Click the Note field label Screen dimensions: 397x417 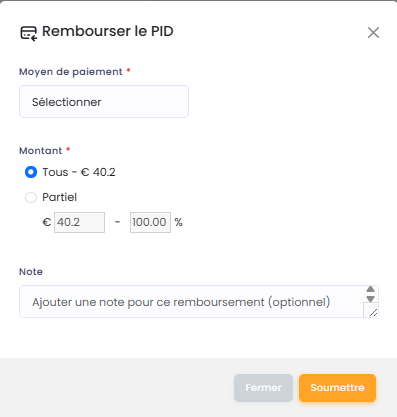coord(31,272)
